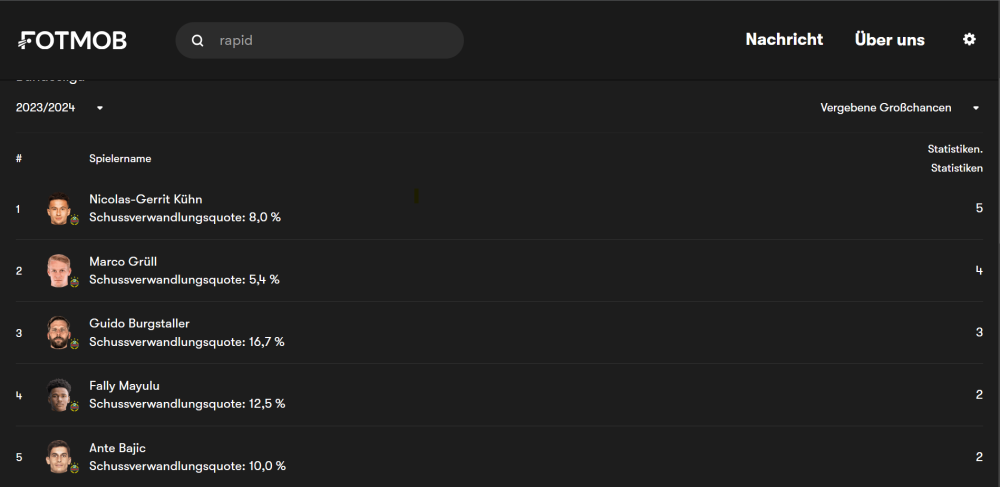Screen dimensions: 1000x487
Task: Open the Über uns menu item
Action: pos(889,40)
